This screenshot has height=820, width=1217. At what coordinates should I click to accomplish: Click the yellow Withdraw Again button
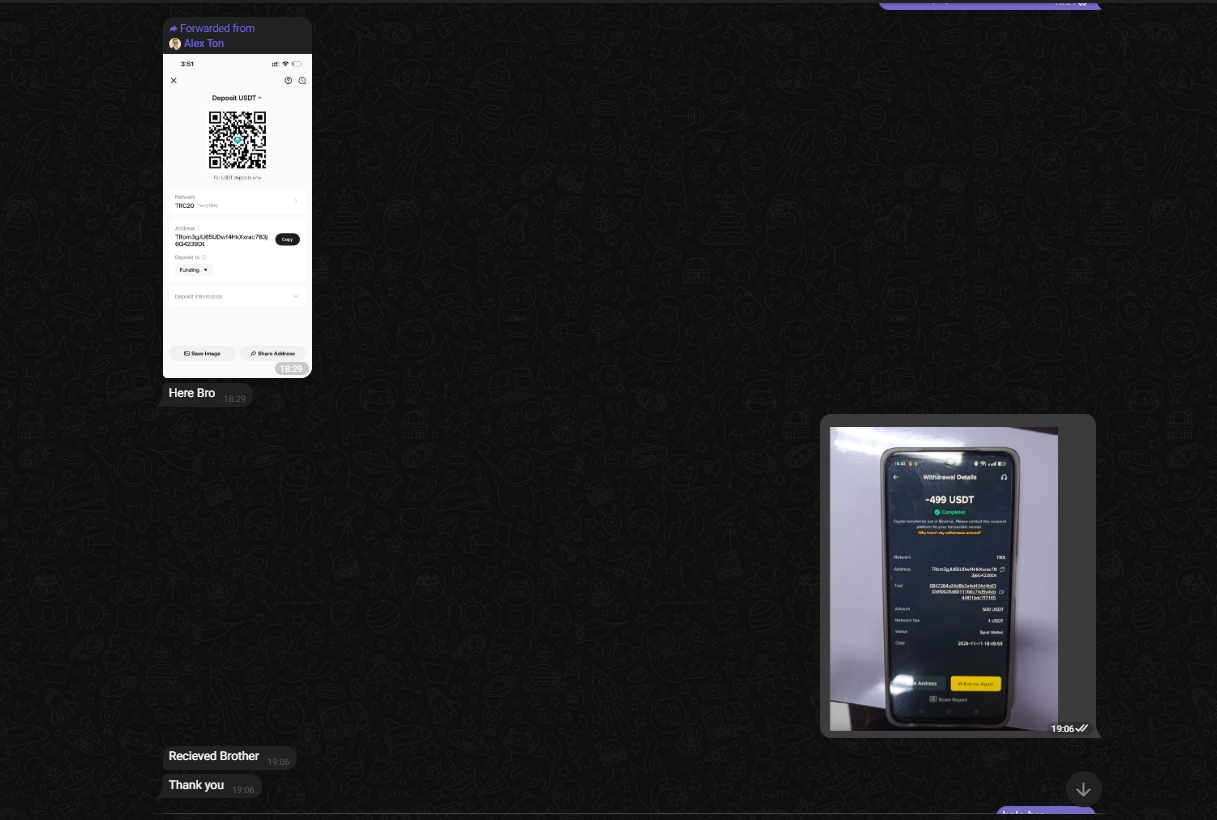974,684
